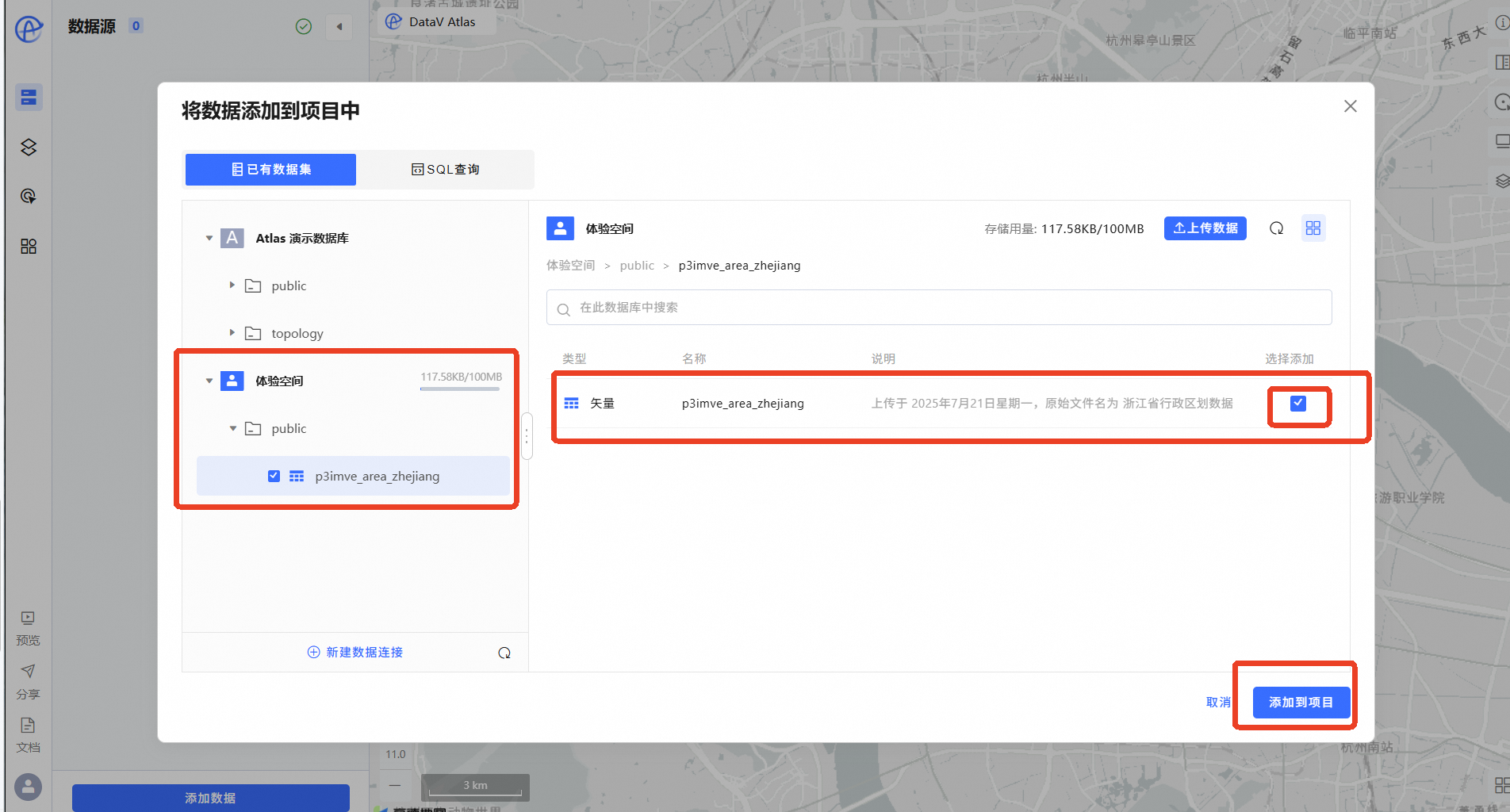The width and height of the screenshot is (1510, 812).
Task: Switch to the SQL查询 tab
Action: (x=445, y=170)
